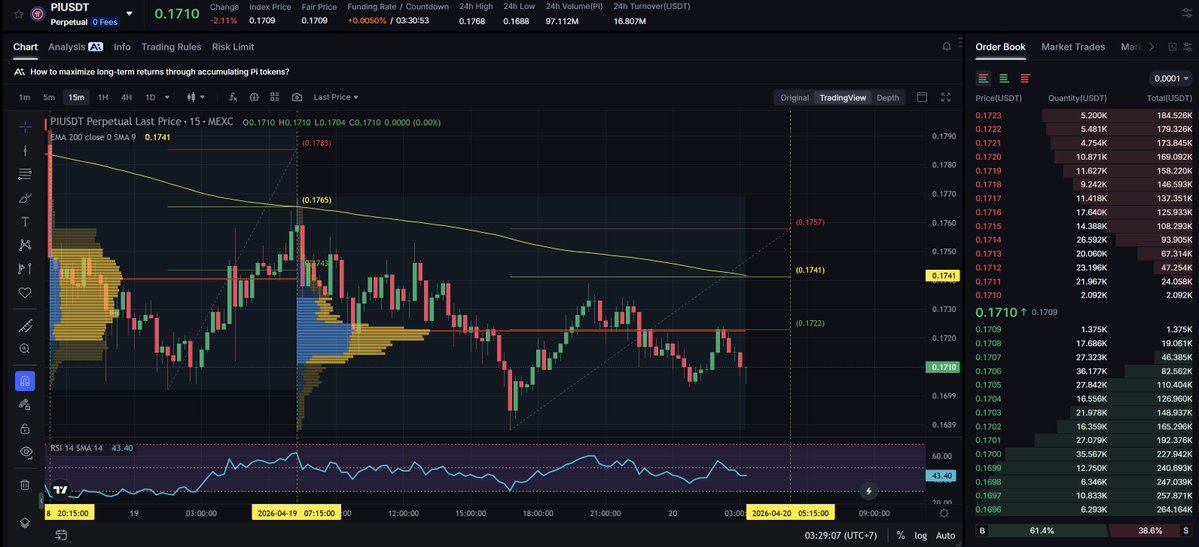This screenshot has width=1199, height=547.
Task: Open the Info tab
Action: click(x=122, y=47)
